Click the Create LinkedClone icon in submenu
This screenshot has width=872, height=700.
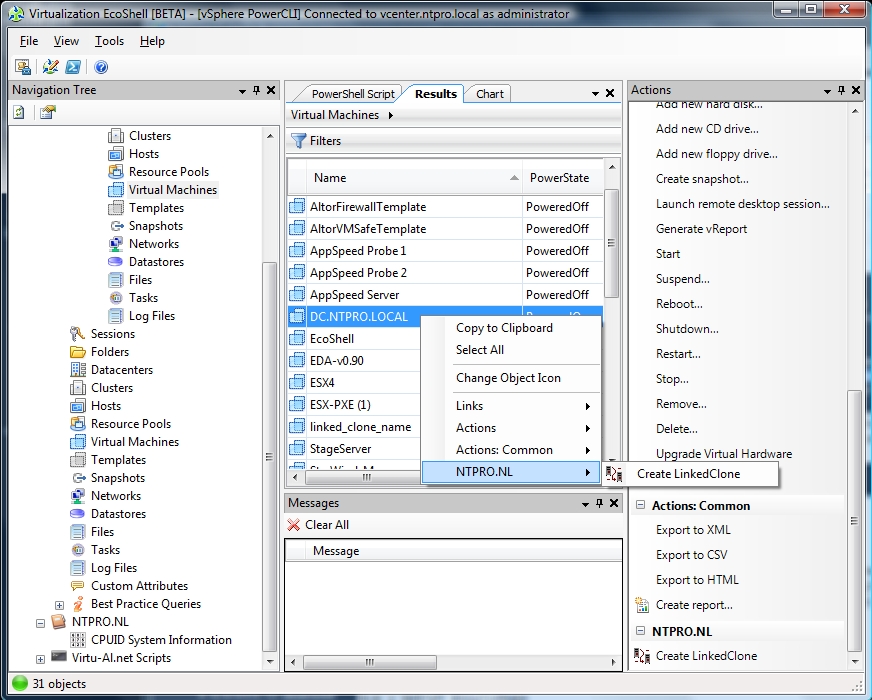tap(614, 474)
